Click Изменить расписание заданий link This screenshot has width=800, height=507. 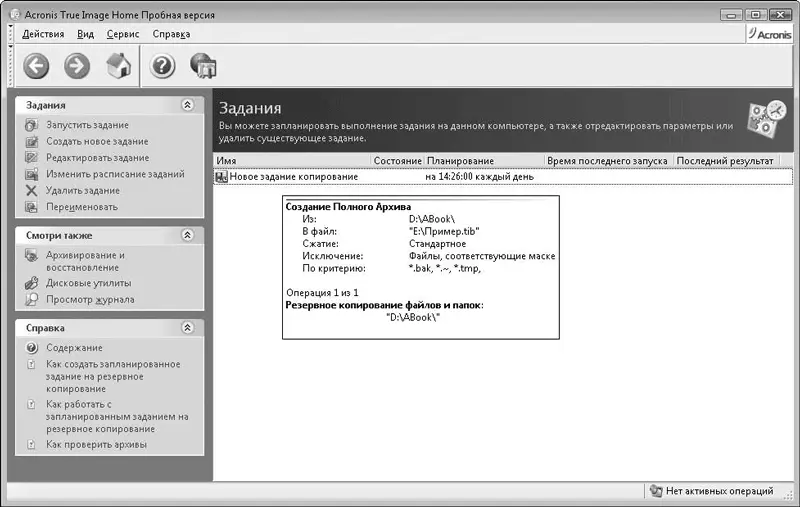click(x=115, y=174)
